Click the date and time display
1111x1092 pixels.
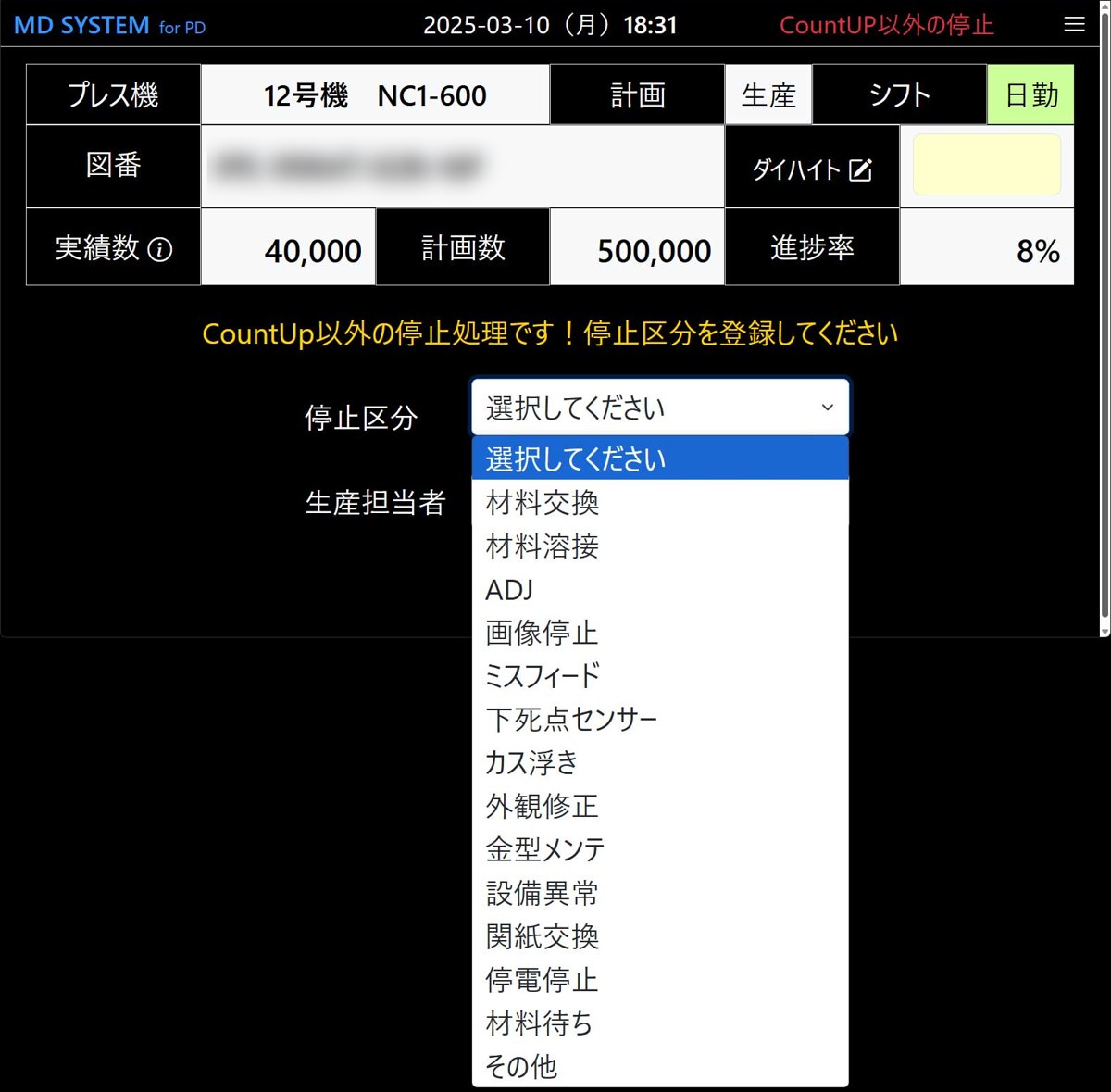tap(550, 25)
